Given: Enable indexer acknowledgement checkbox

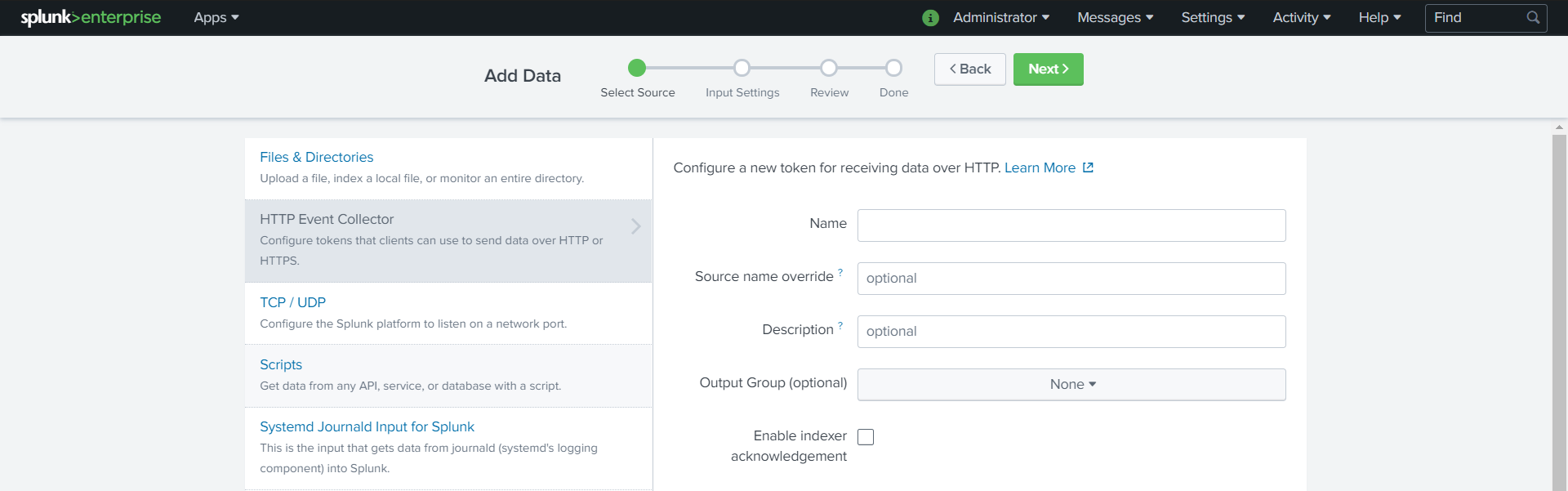Looking at the screenshot, I should (866, 437).
